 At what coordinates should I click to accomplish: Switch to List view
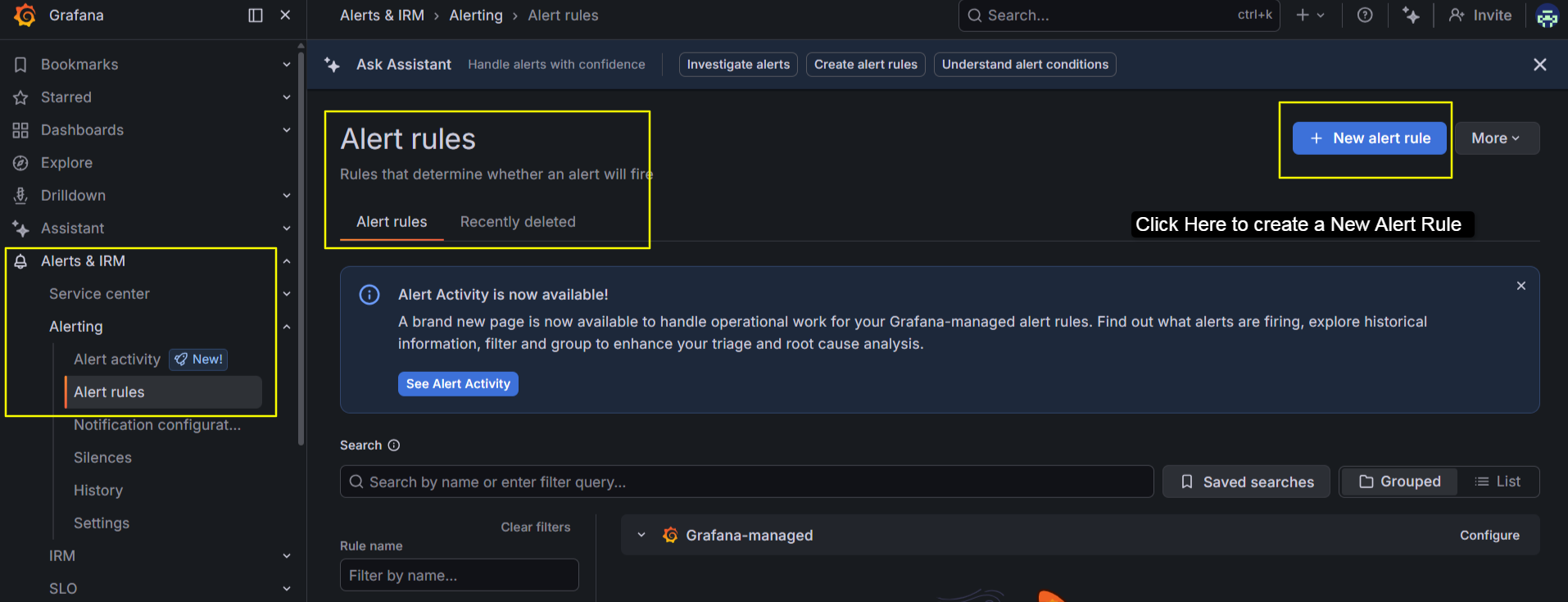click(1498, 482)
